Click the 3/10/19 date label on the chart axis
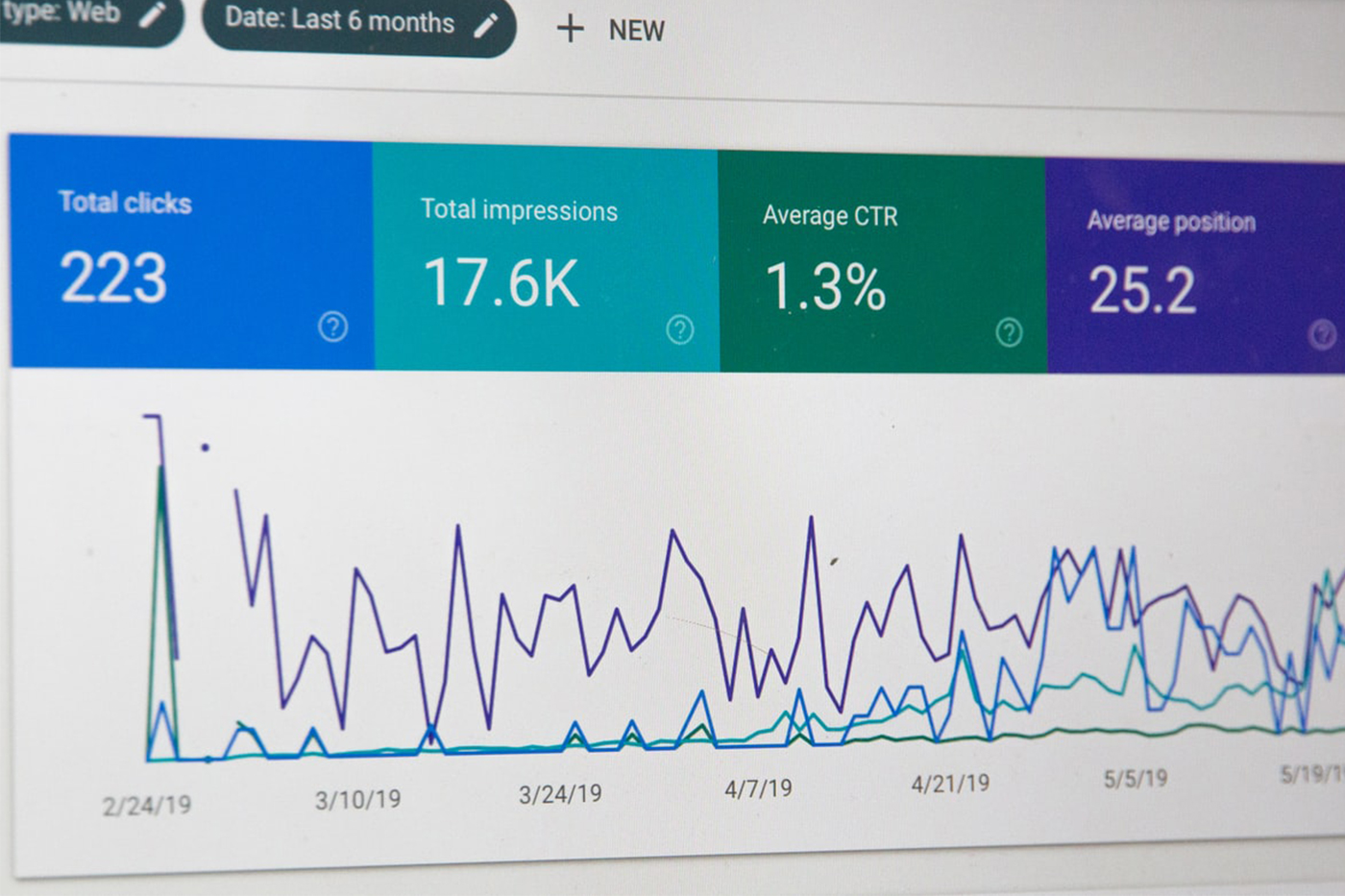Image resolution: width=1345 pixels, height=896 pixels. pyautogui.click(x=357, y=799)
